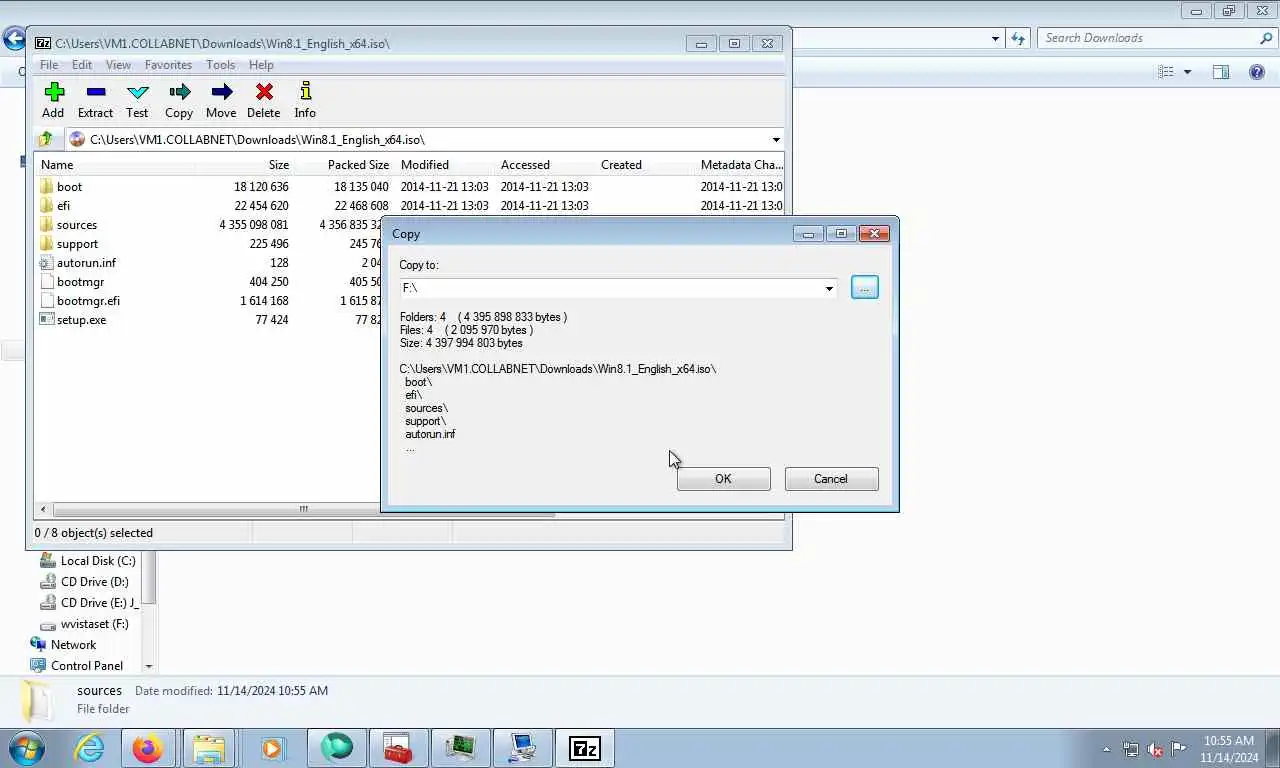Expand the 7-Zip address bar dropdown
The image size is (1280, 768).
point(776,140)
